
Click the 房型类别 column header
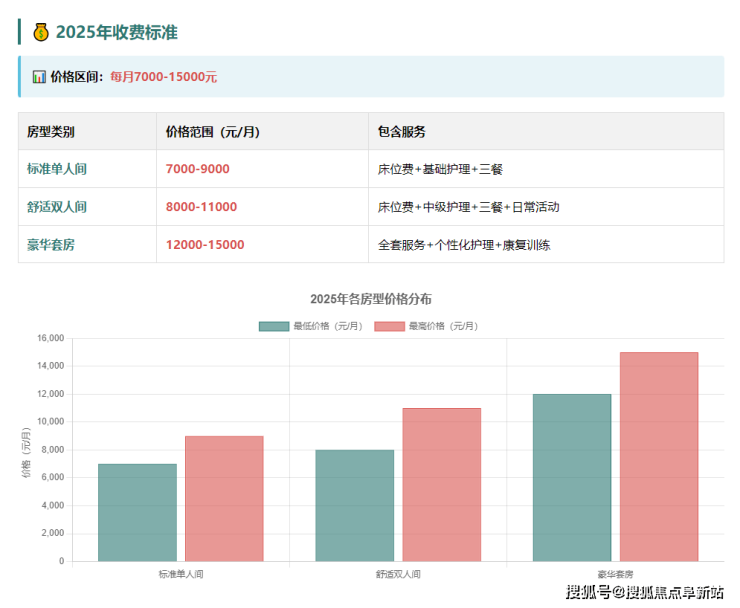point(51,131)
